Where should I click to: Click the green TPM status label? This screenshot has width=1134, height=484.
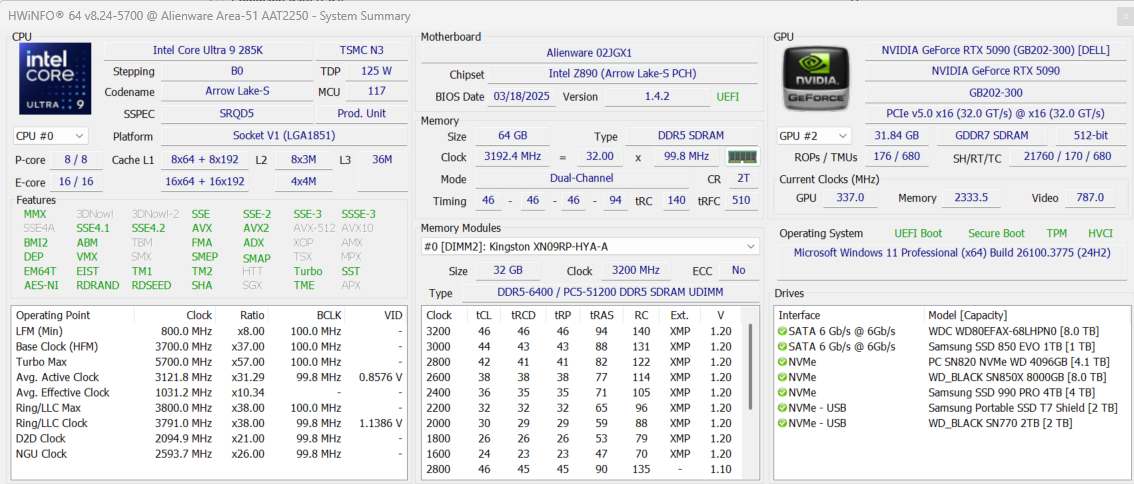[1056, 234]
